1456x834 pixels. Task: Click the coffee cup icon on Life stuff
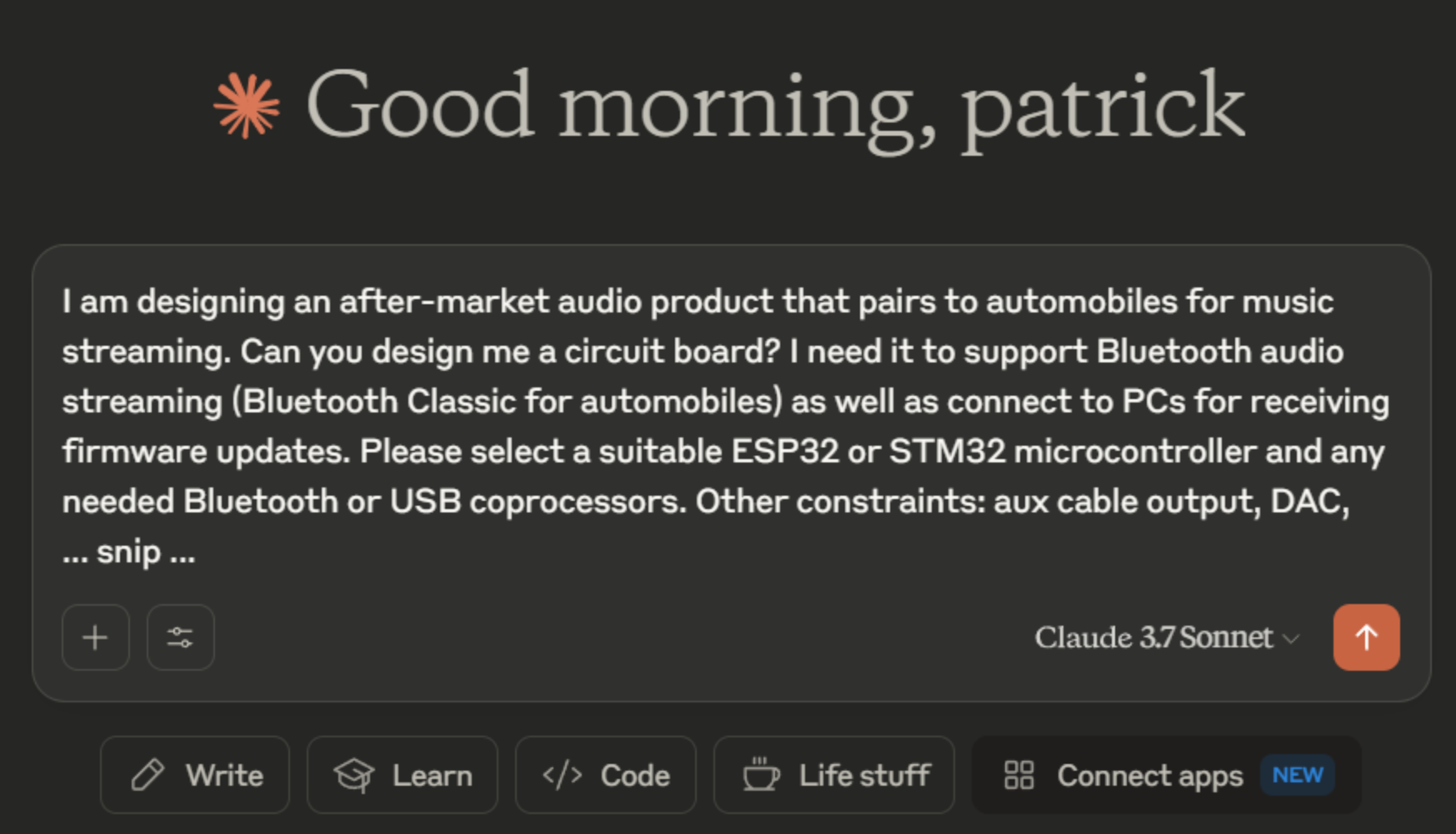coord(761,775)
